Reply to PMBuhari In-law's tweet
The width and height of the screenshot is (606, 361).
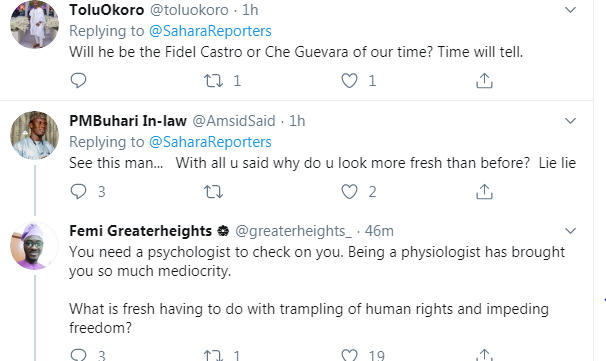[x=78, y=191]
